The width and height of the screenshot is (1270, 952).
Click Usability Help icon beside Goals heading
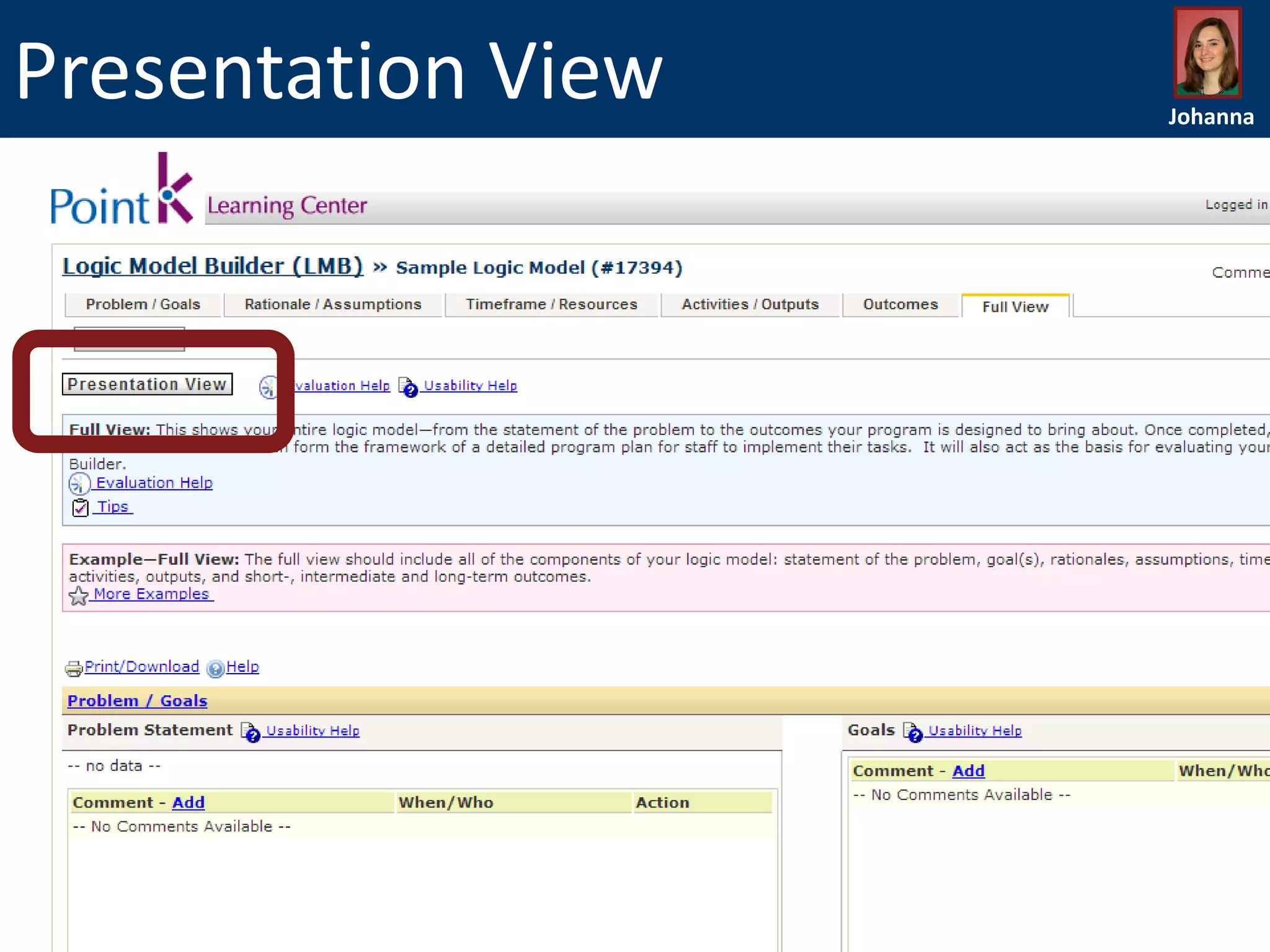(x=913, y=732)
